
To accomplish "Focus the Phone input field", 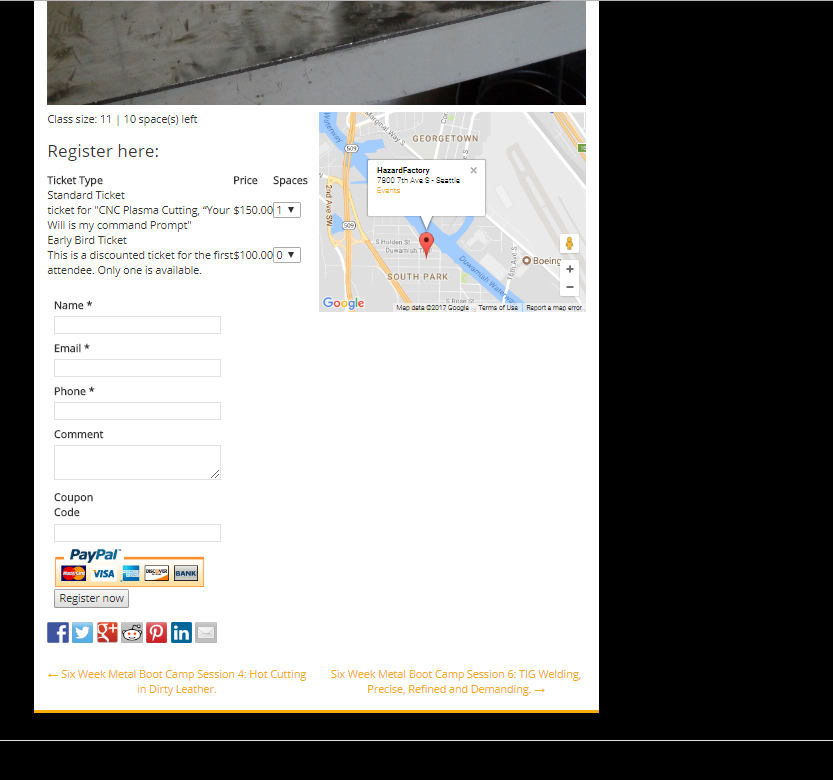I will (138, 411).
